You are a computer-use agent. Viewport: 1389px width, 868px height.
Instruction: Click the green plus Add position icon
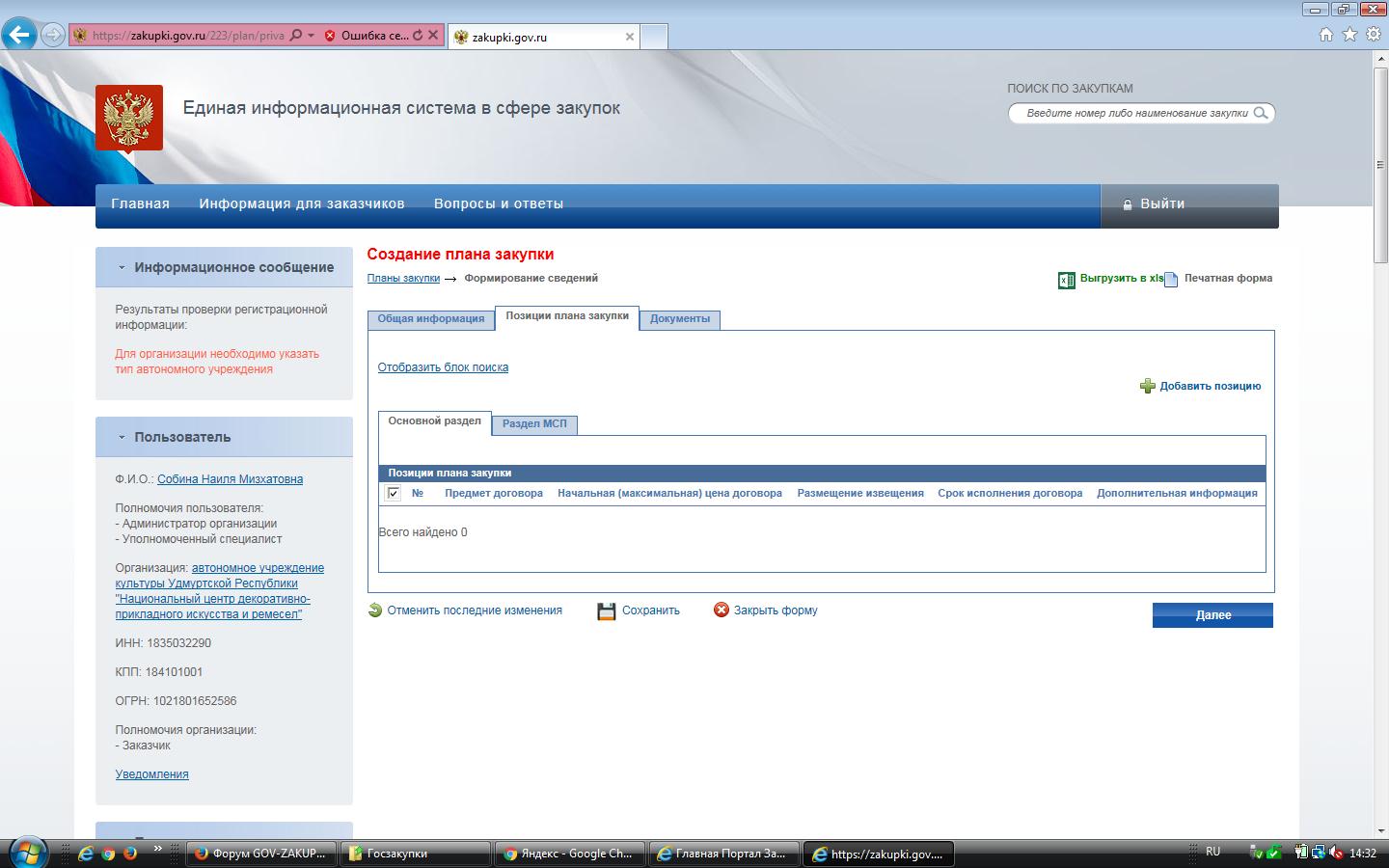tap(1147, 386)
